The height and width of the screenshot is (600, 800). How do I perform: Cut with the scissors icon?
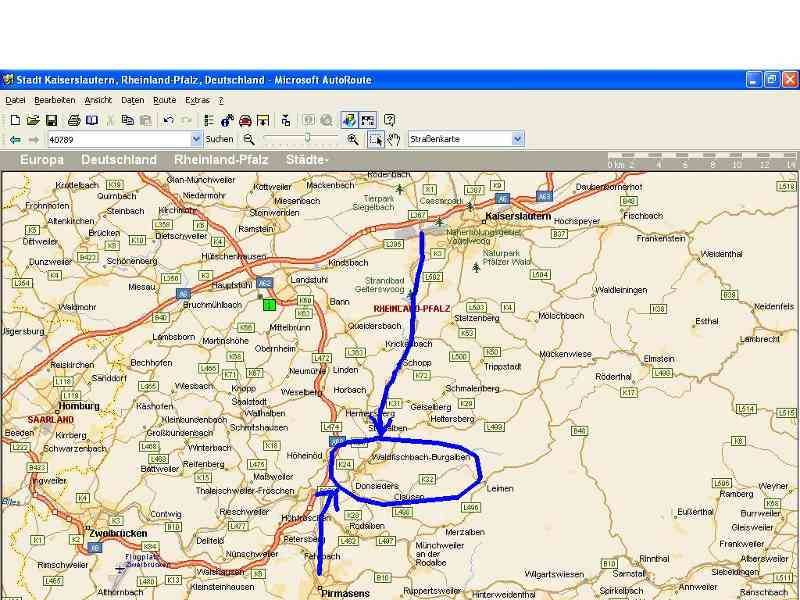click(x=110, y=120)
